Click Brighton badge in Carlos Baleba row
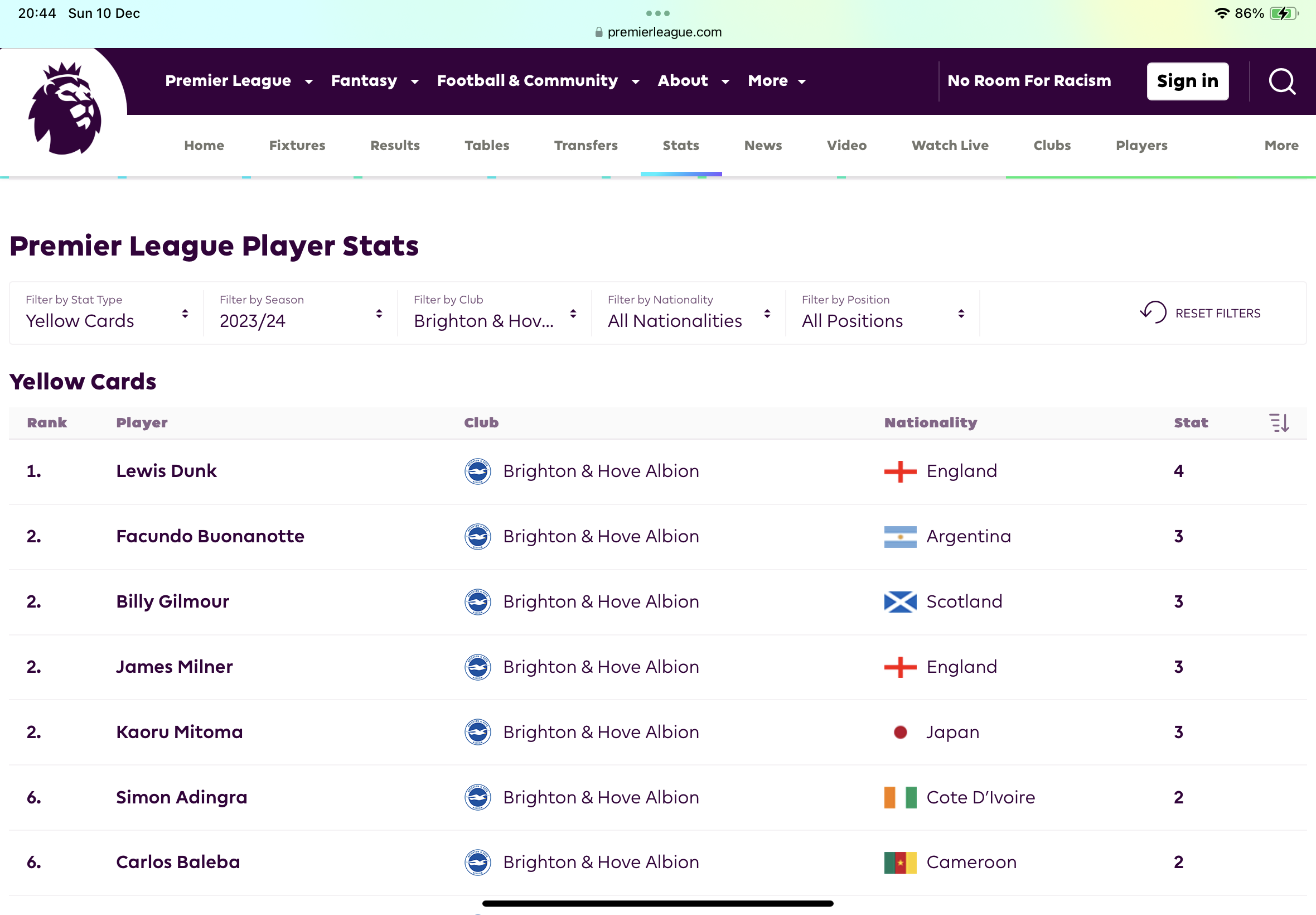The height and width of the screenshot is (915, 1316). click(477, 863)
